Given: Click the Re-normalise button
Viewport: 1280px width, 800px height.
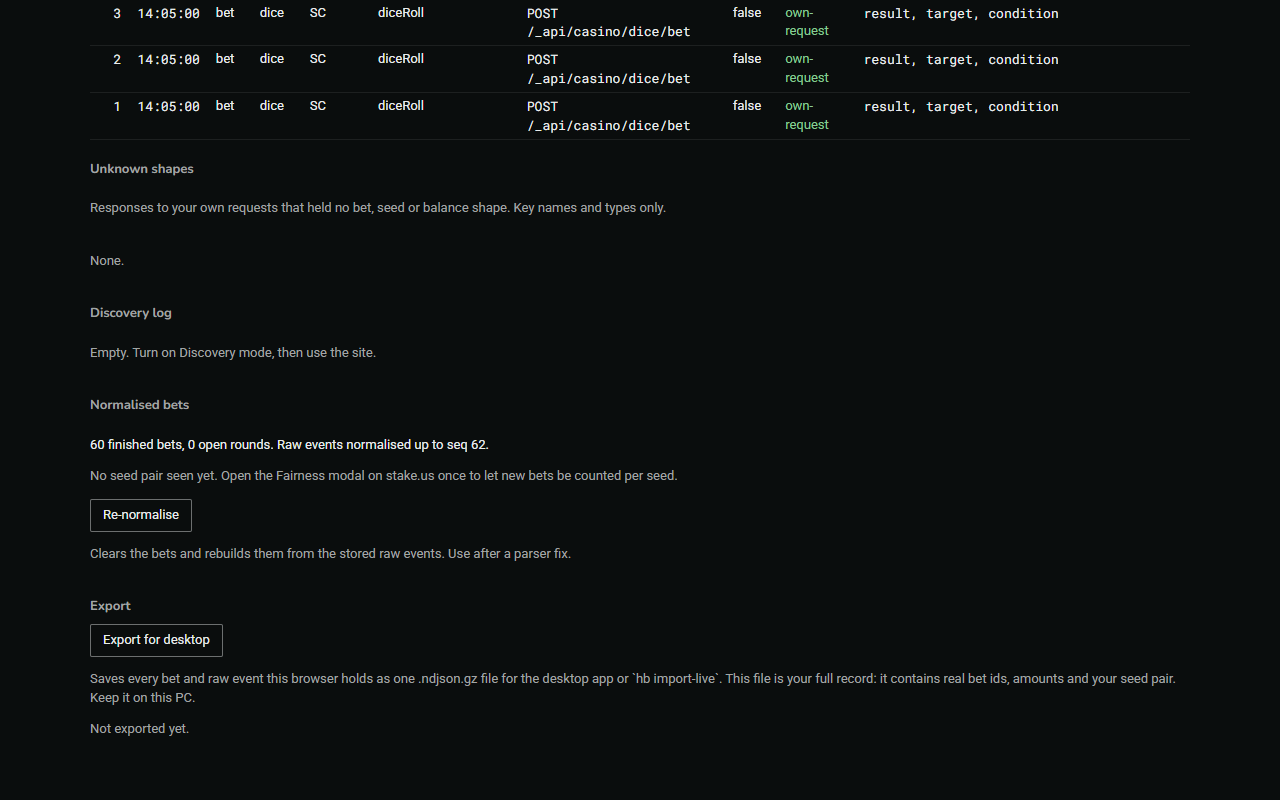Looking at the screenshot, I should tap(141, 515).
